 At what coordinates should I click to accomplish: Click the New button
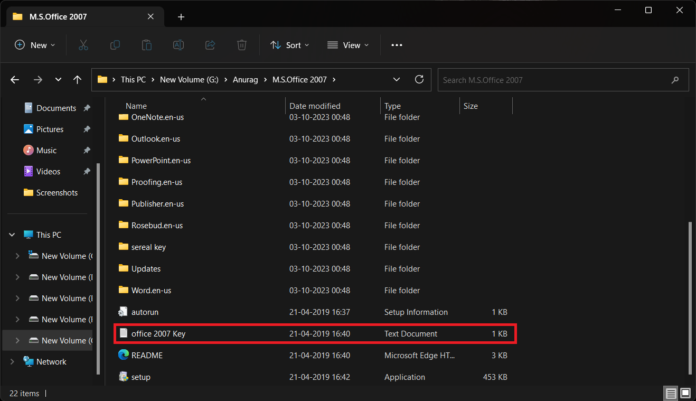(x=35, y=45)
